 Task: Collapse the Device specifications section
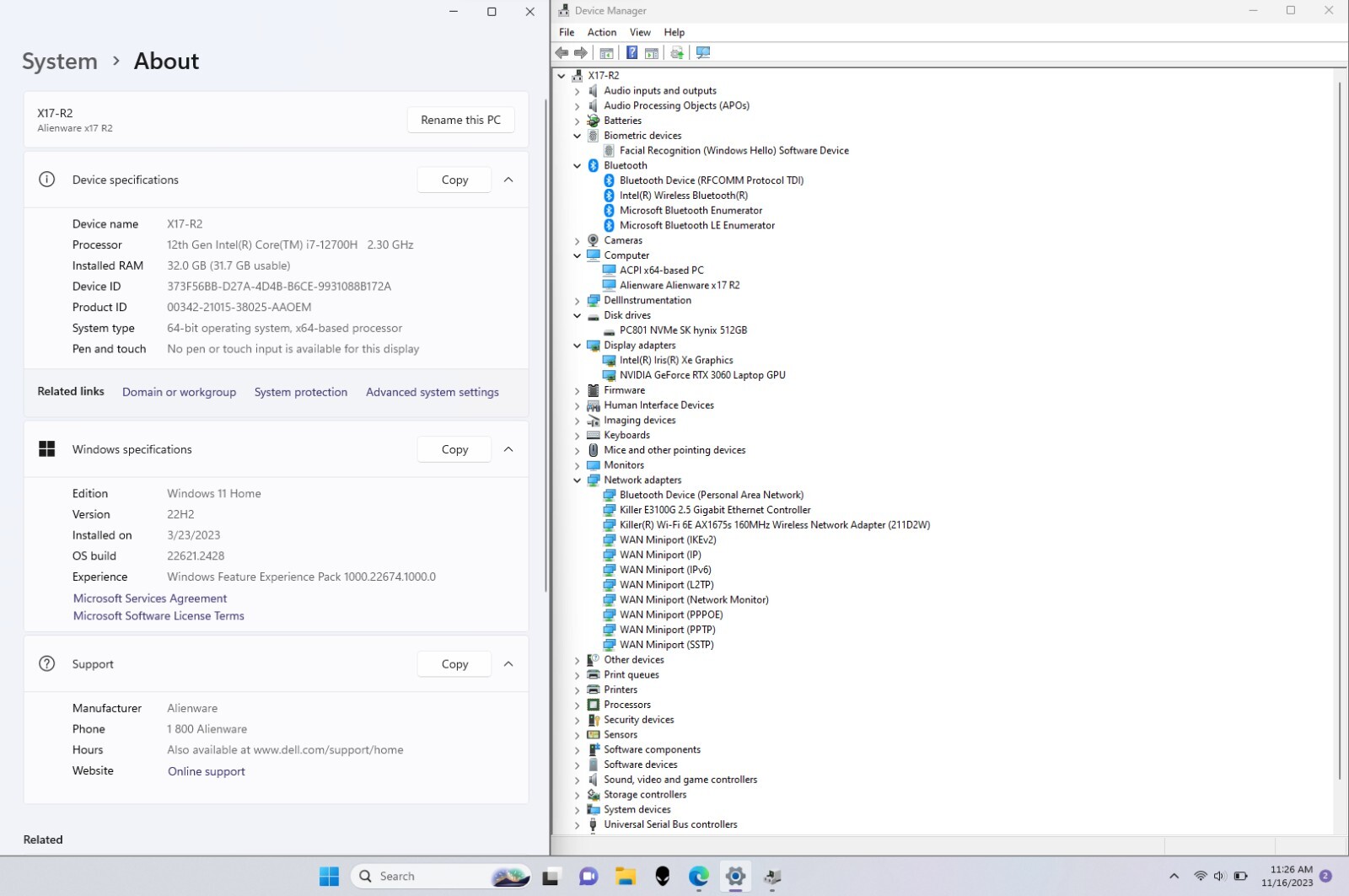coord(508,180)
